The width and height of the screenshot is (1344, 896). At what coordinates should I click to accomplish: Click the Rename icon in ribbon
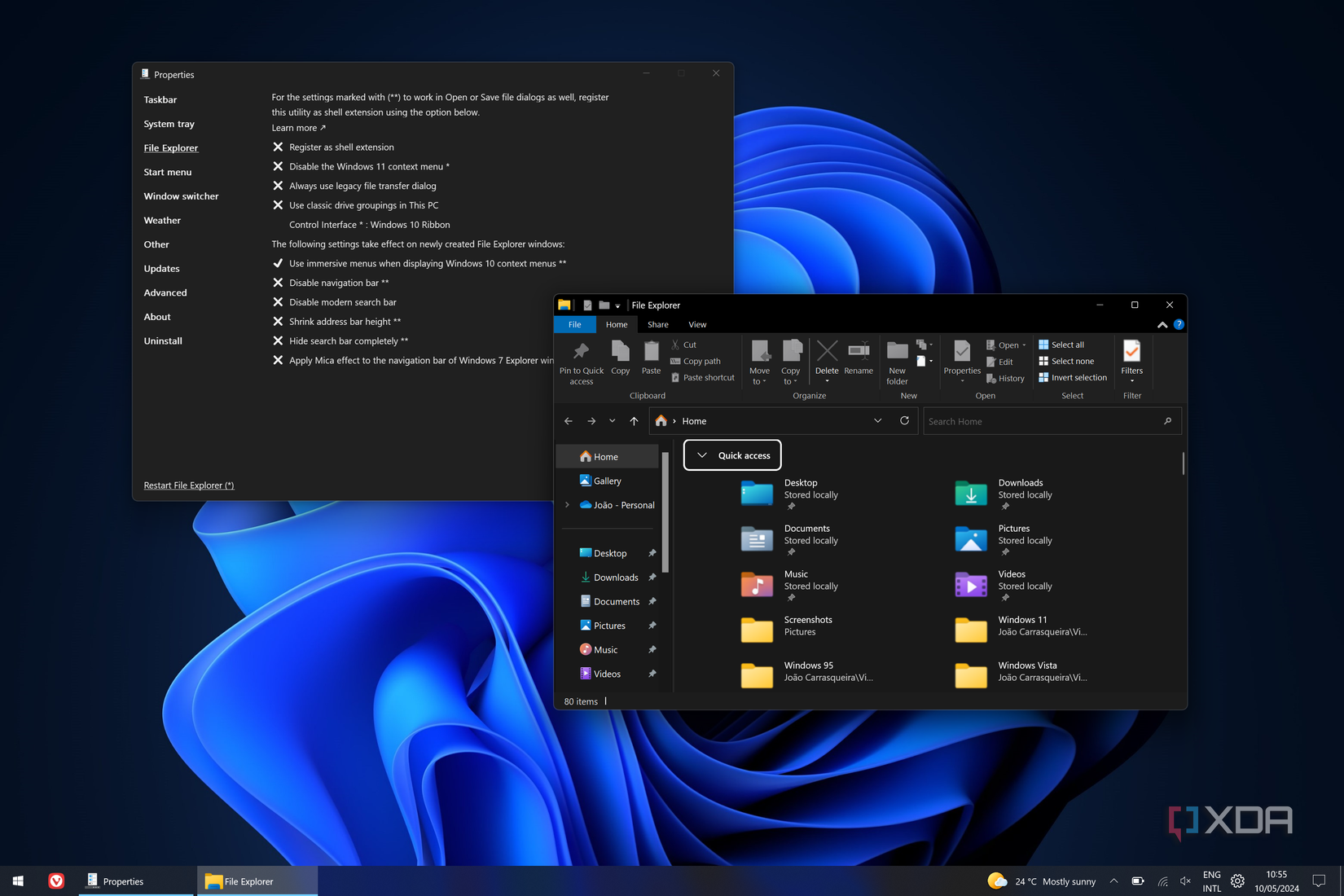[859, 352]
